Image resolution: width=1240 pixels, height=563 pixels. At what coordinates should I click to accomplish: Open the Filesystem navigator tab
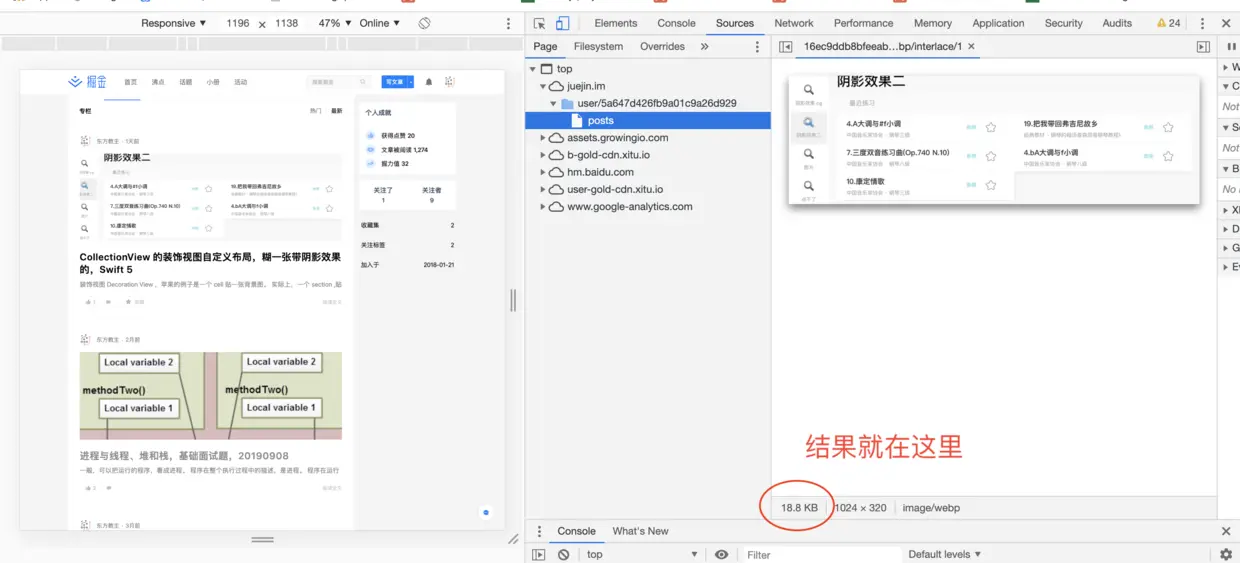click(x=598, y=47)
